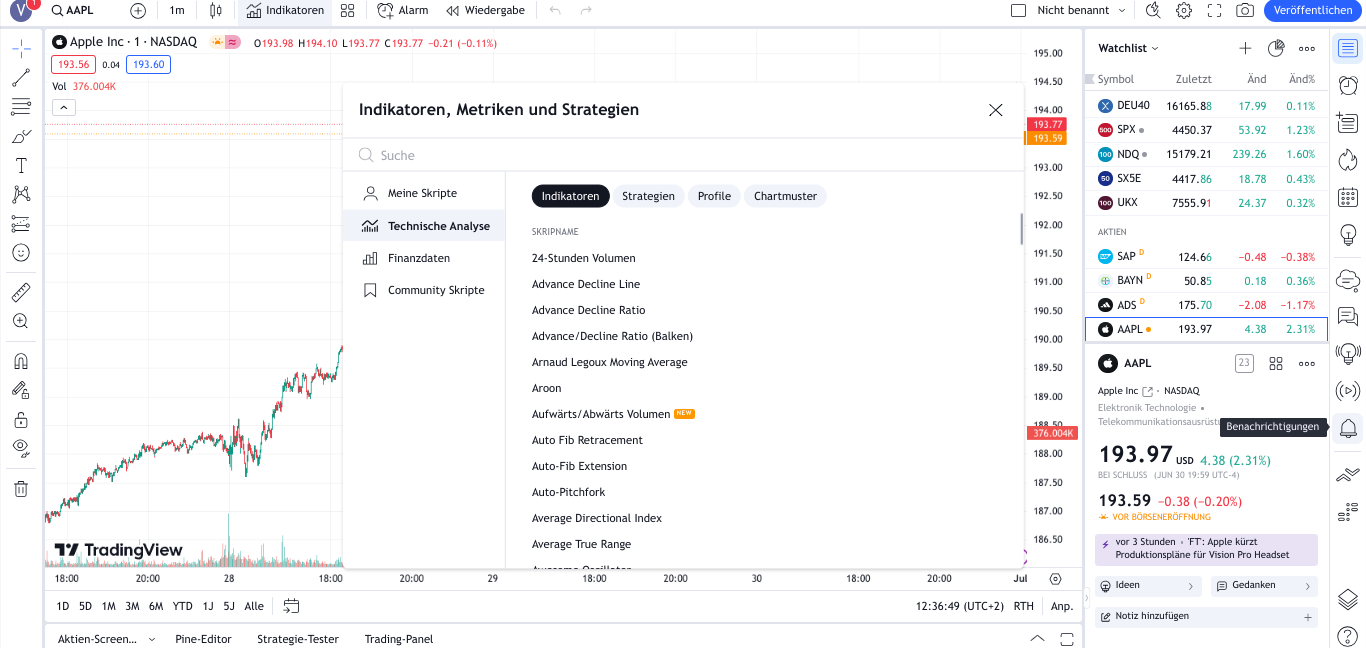Screen dimensions: 1366x648
Task: Collapse the indicator legend chevron
Action: tap(63, 107)
